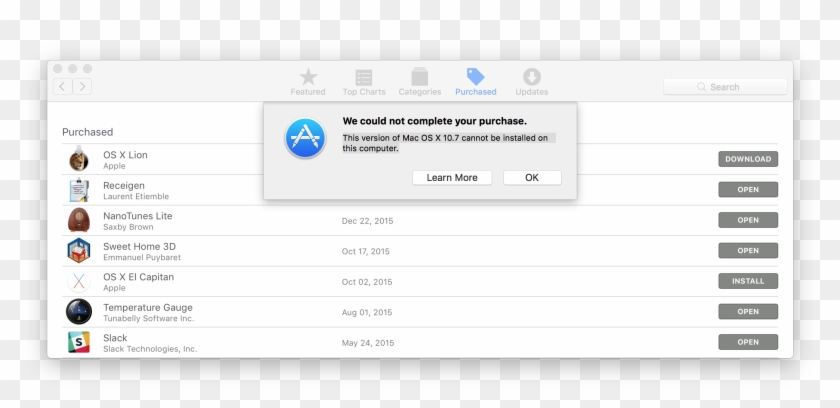
Task: Open the Updates tab
Action: 531,81
